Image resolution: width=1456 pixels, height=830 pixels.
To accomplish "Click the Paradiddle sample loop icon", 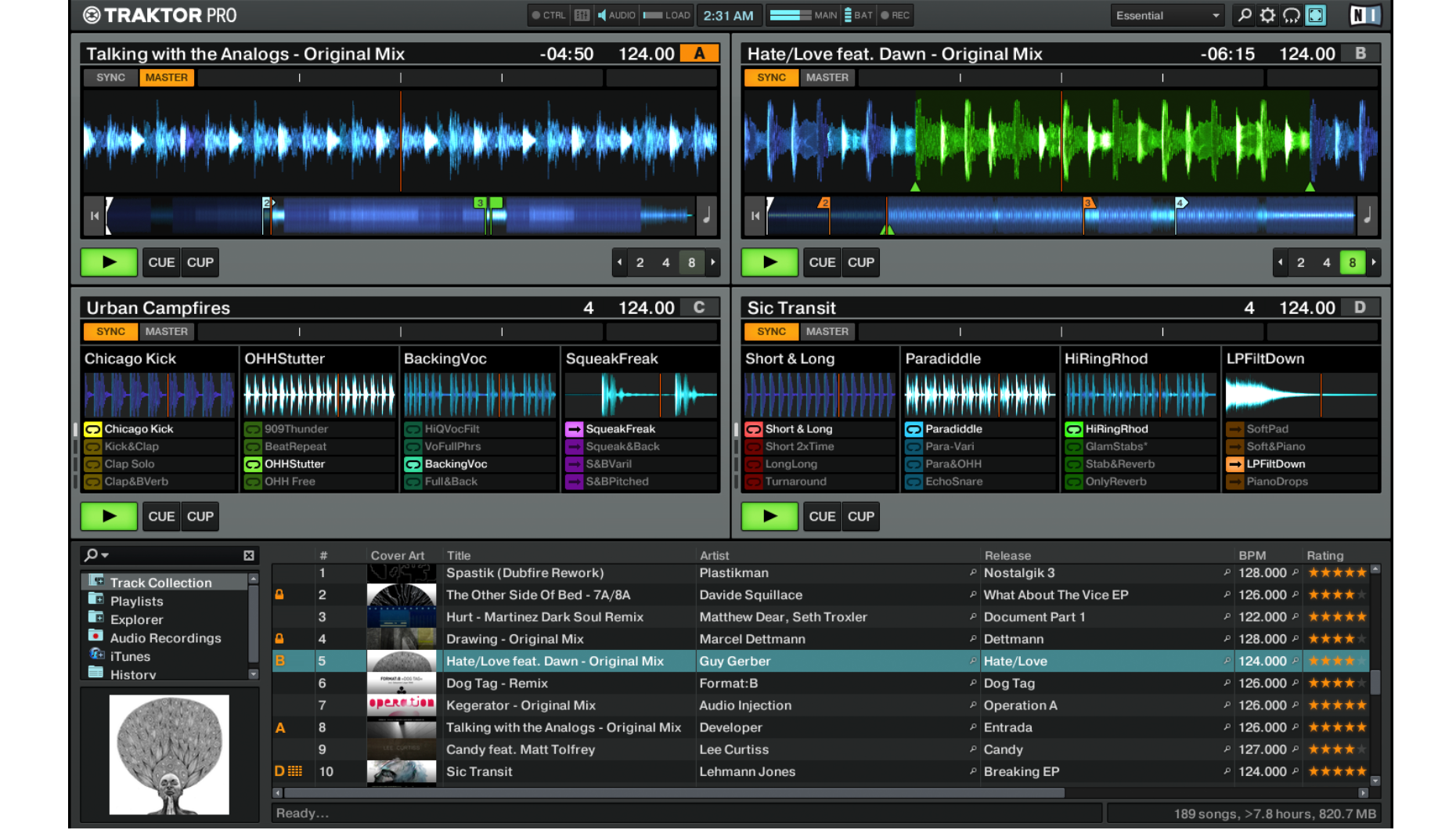I will pyautogui.click(x=914, y=429).
